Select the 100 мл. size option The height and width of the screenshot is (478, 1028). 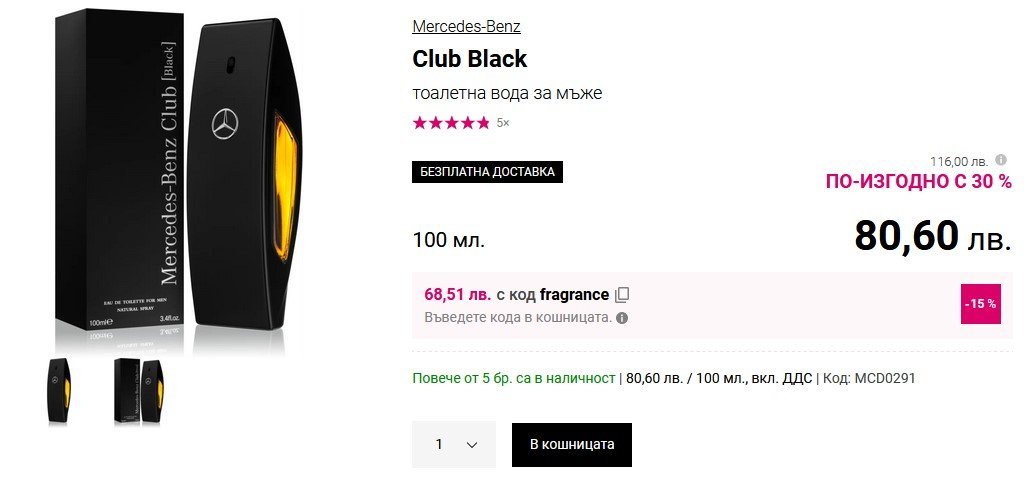448,240
